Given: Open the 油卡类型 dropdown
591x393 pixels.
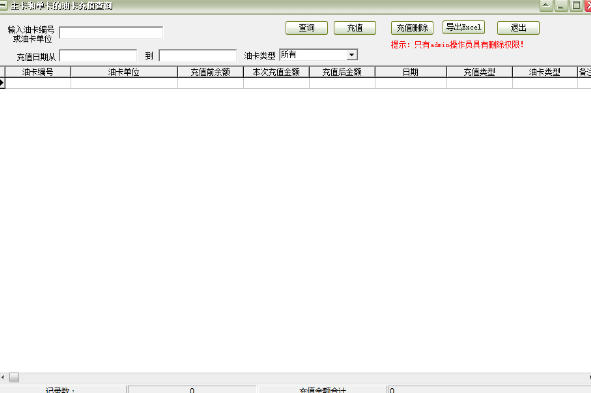Looking at the screenshot, I should 352,55.
